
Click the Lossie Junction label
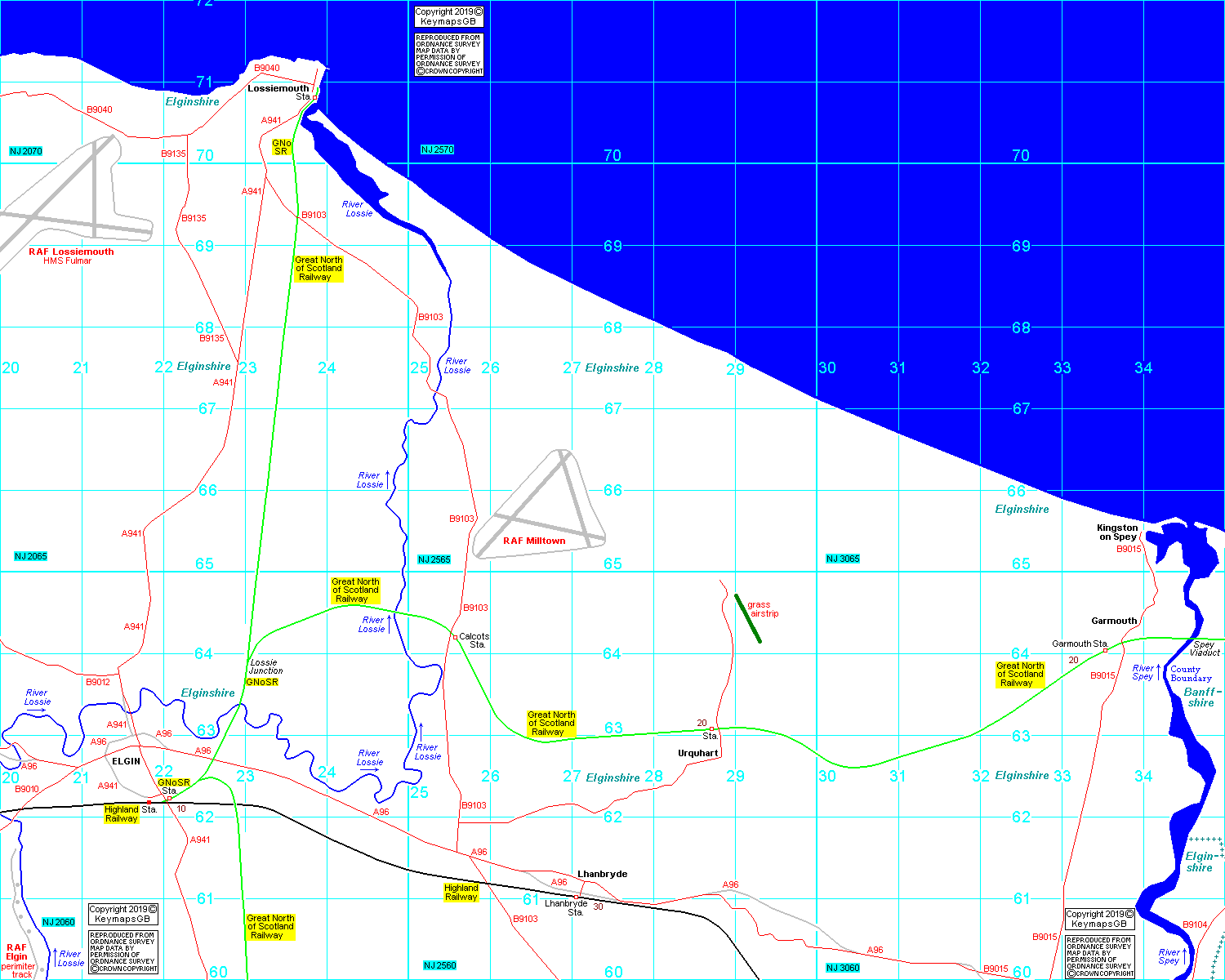tap(265, 666)
